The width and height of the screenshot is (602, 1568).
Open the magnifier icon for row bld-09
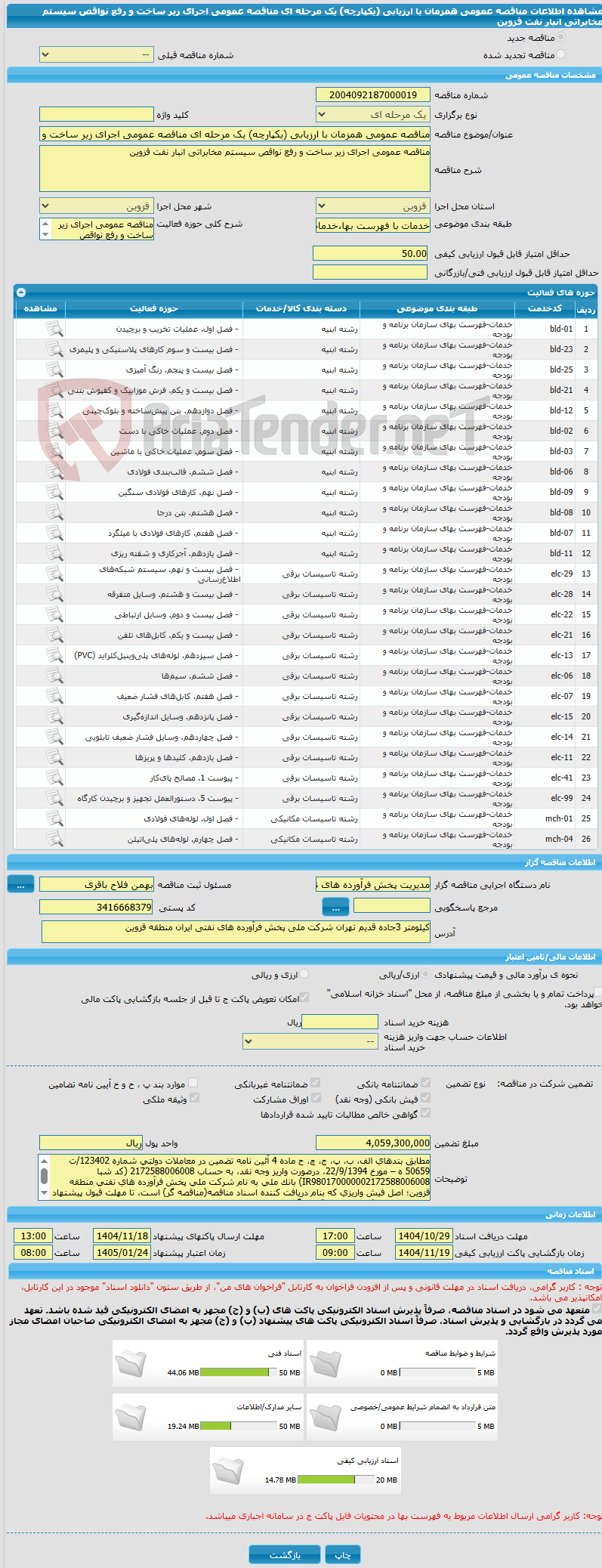[x=54, y=492]
